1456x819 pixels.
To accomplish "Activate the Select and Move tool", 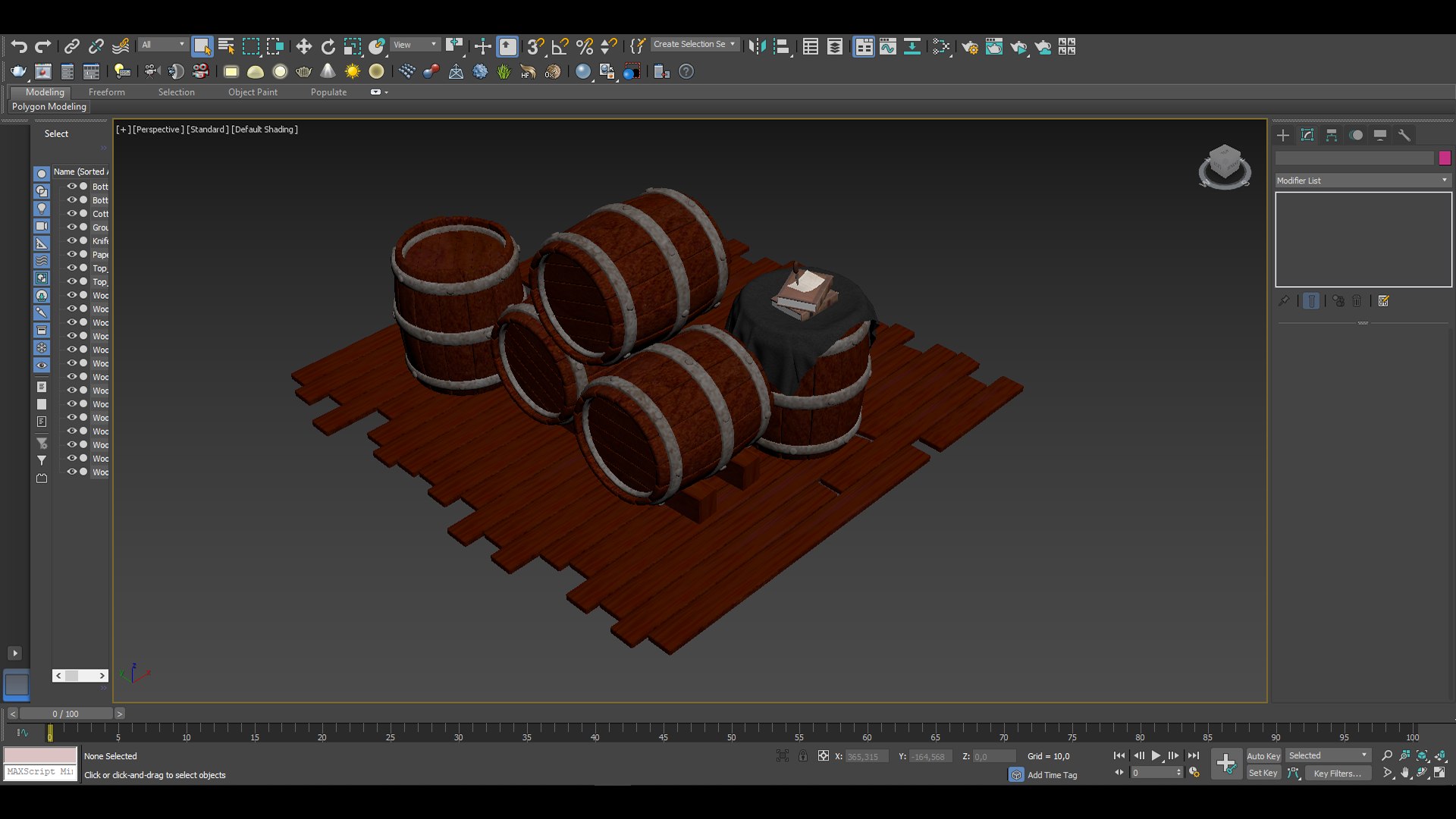I will (x=303, y=46).
